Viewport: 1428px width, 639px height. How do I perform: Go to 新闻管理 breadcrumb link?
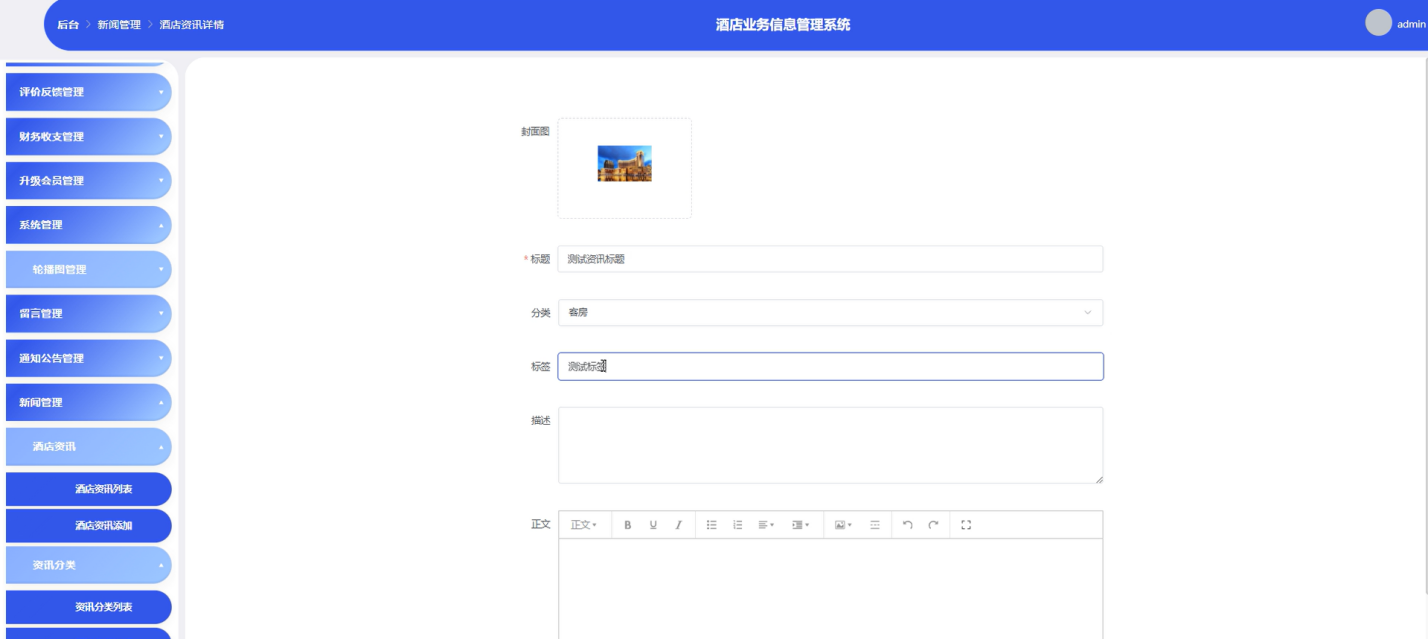click(x=119, y=25)
